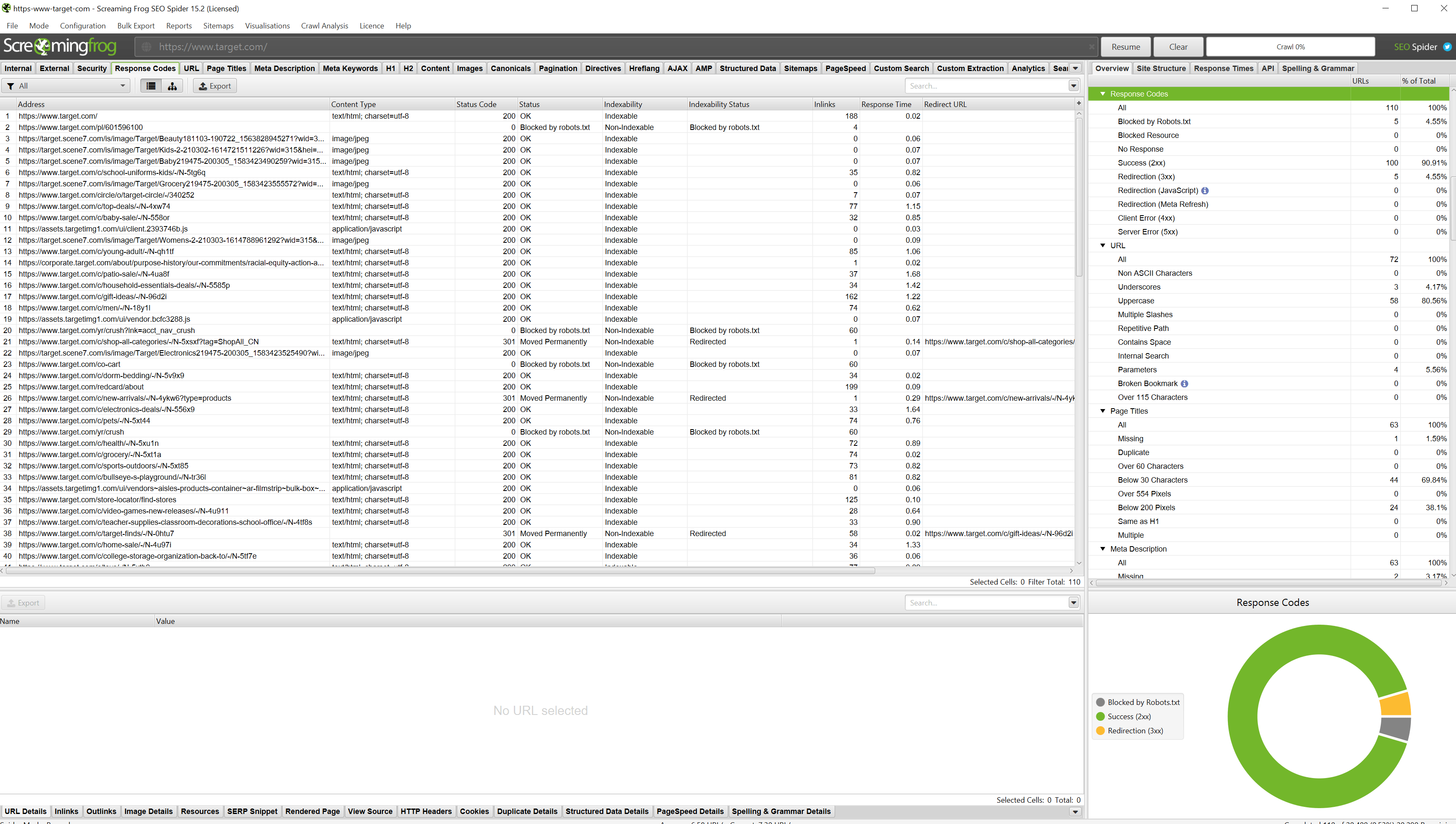The image size is (1456, 824).
Task: Click the gray Blocked by Robots.txt legend swatch
Action: (x=1100, y=702)
